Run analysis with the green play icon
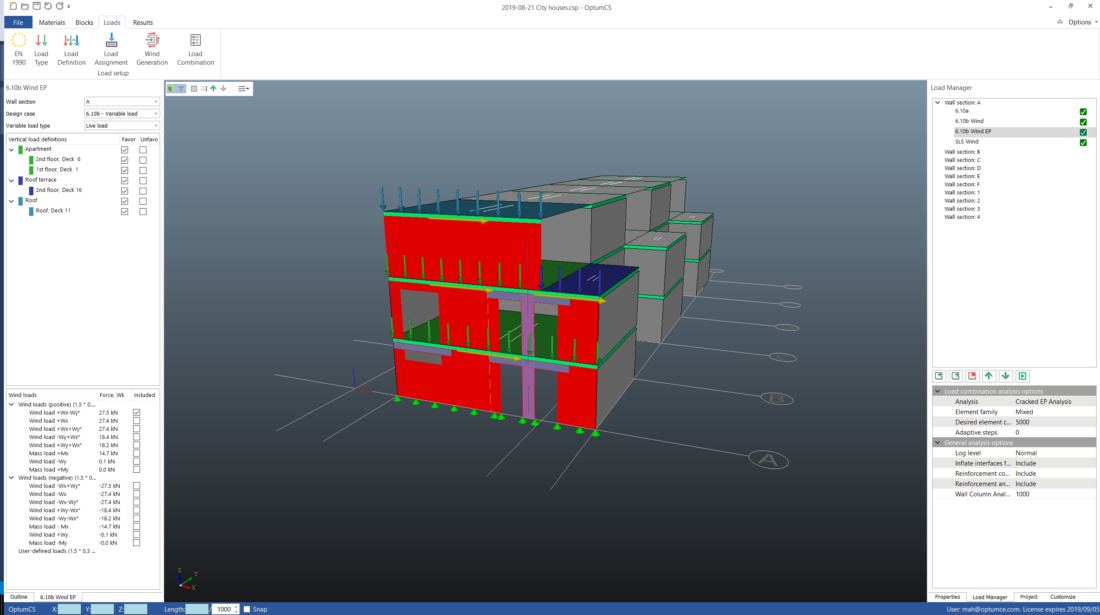This screenshot has width=1100, height=615. coord(1023,375)
